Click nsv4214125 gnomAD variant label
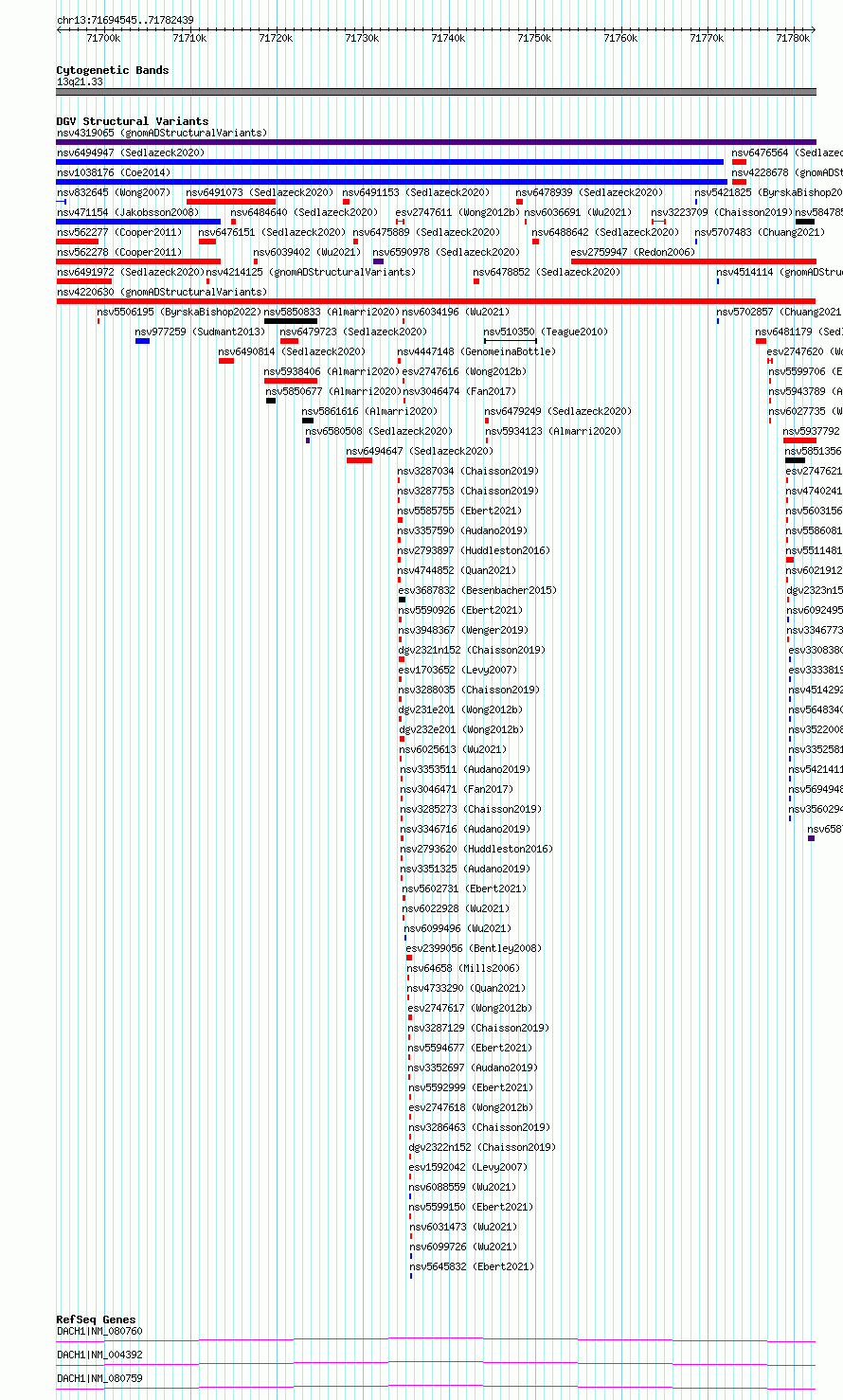The image size is (843, 1400). tap(311, 272)
